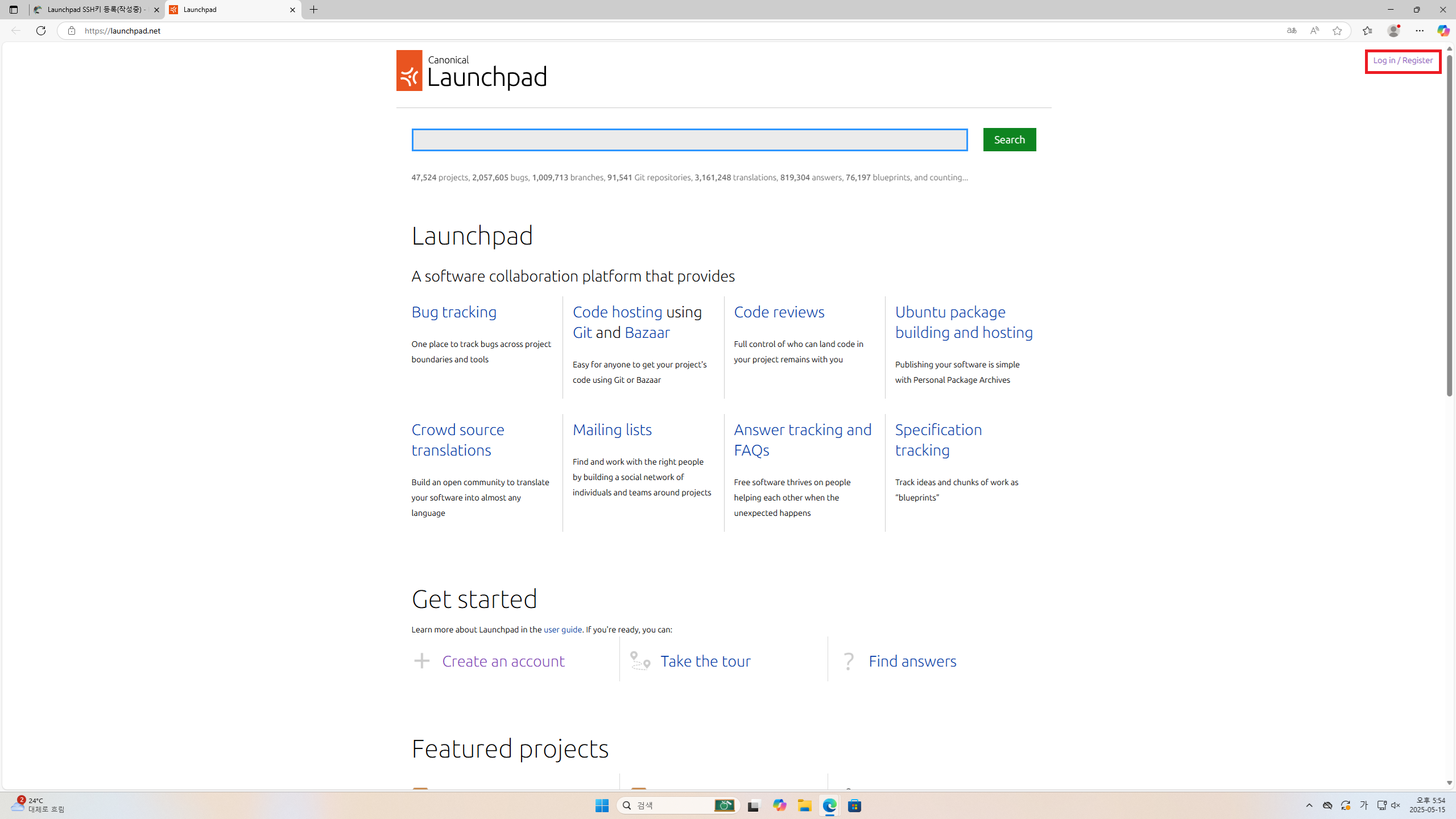Open Settings and more menu

[x=1420, y=31]
